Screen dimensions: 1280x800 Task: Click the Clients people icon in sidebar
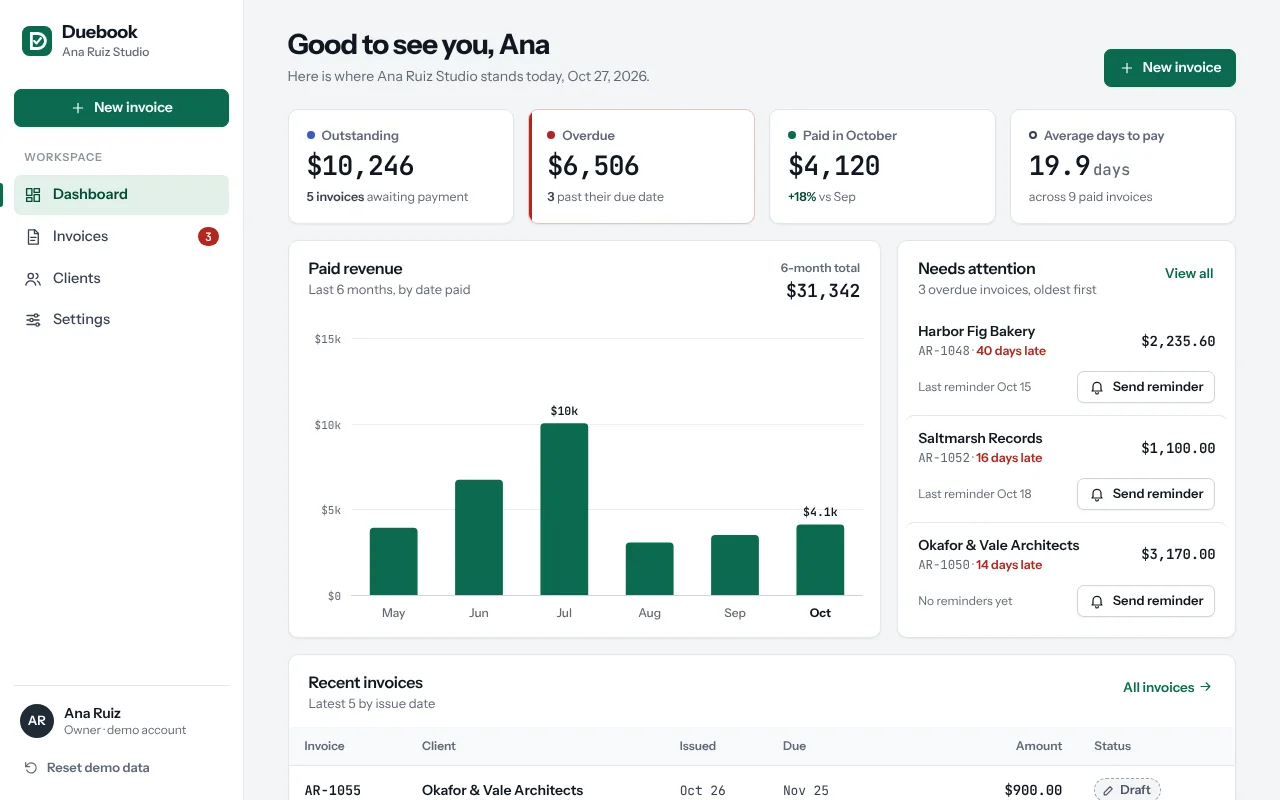pos(33,279)
